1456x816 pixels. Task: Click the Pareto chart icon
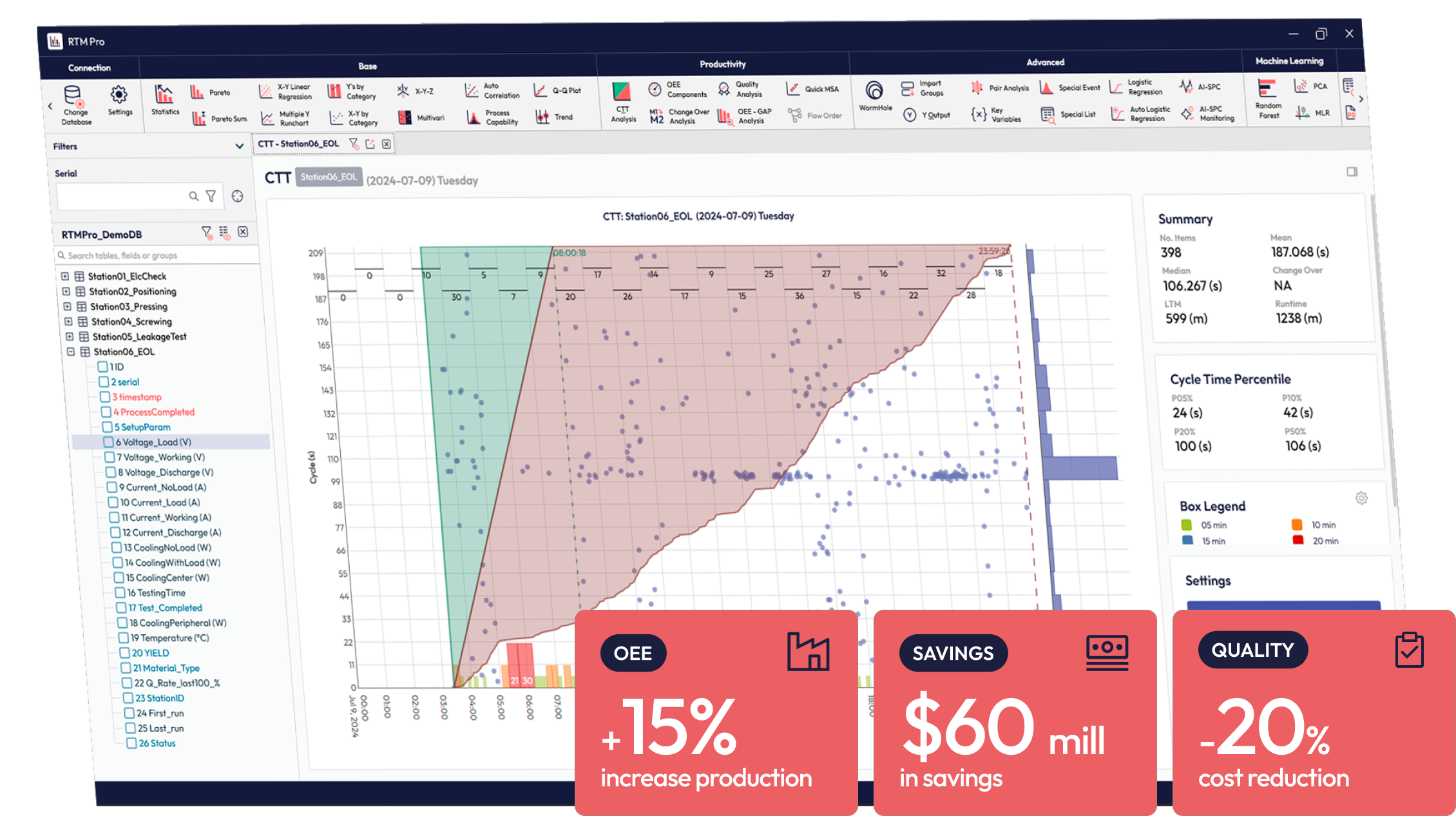(x=197, y=92)
